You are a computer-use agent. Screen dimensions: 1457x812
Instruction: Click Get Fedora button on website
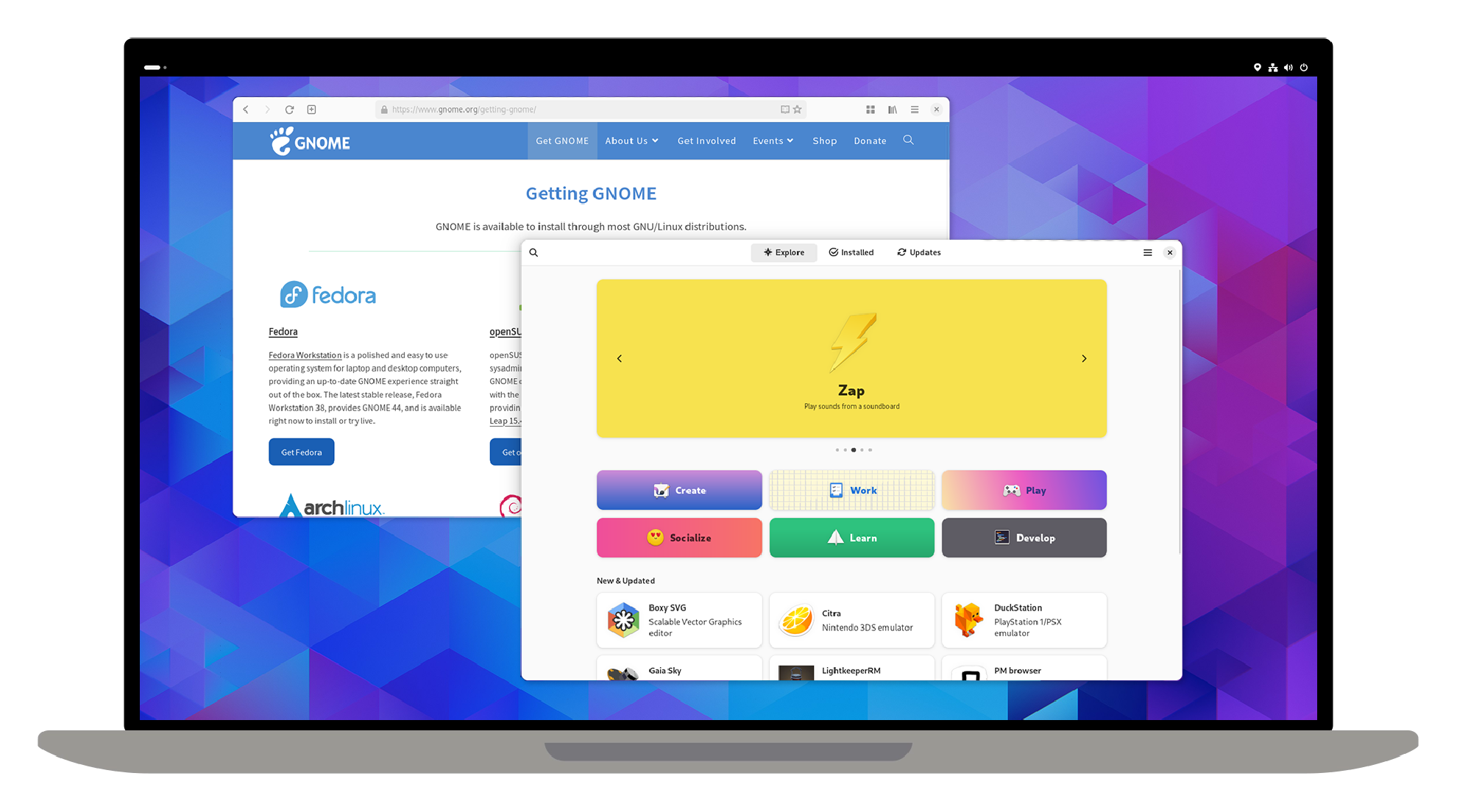pos(300,452)
